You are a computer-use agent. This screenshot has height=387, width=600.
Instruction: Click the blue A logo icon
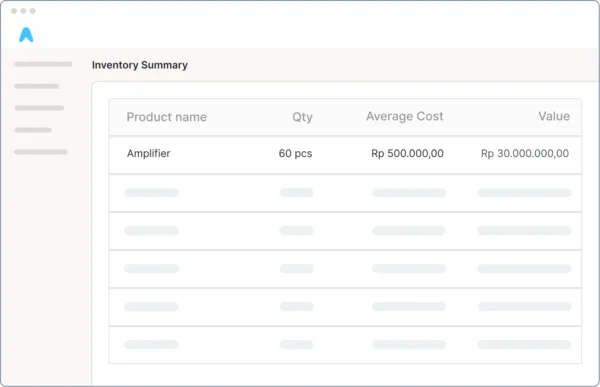pos(26,35)
